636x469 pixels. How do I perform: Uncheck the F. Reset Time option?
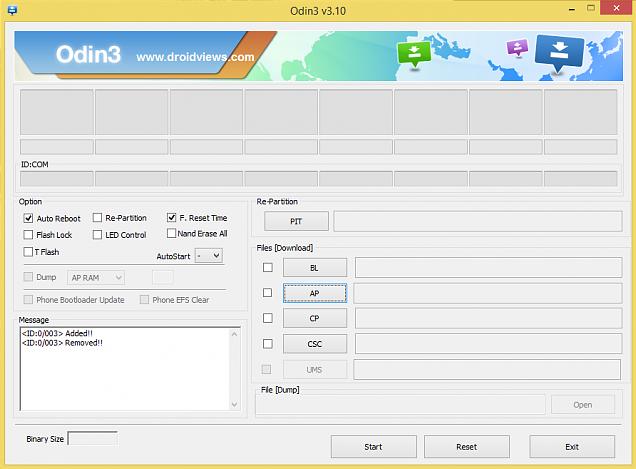171,217
